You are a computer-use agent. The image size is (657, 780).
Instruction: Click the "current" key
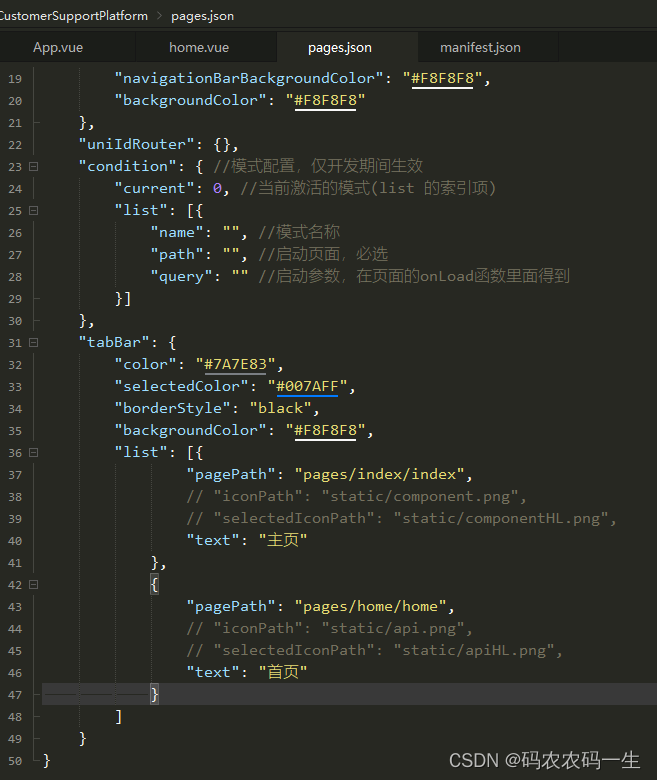(155, 188)
